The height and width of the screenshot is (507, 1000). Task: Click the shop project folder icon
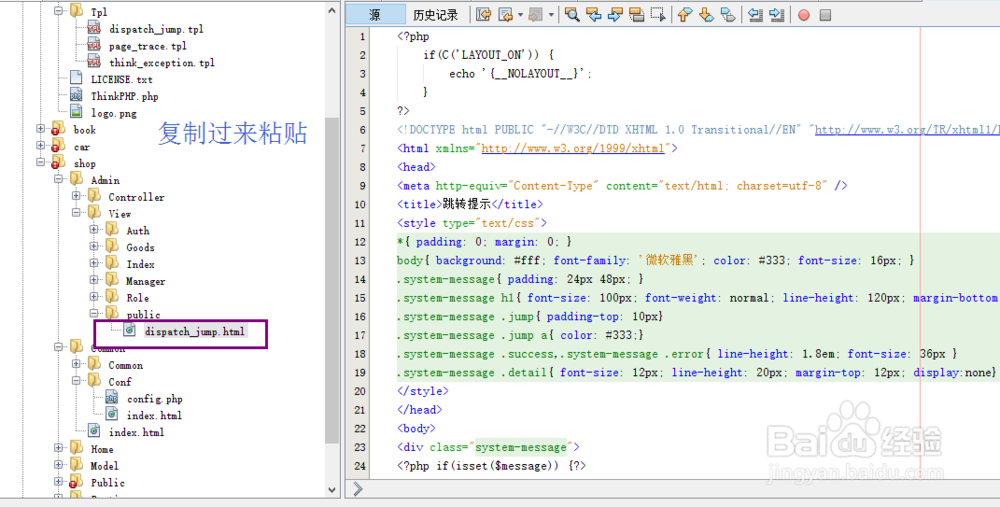coord(58,163)
